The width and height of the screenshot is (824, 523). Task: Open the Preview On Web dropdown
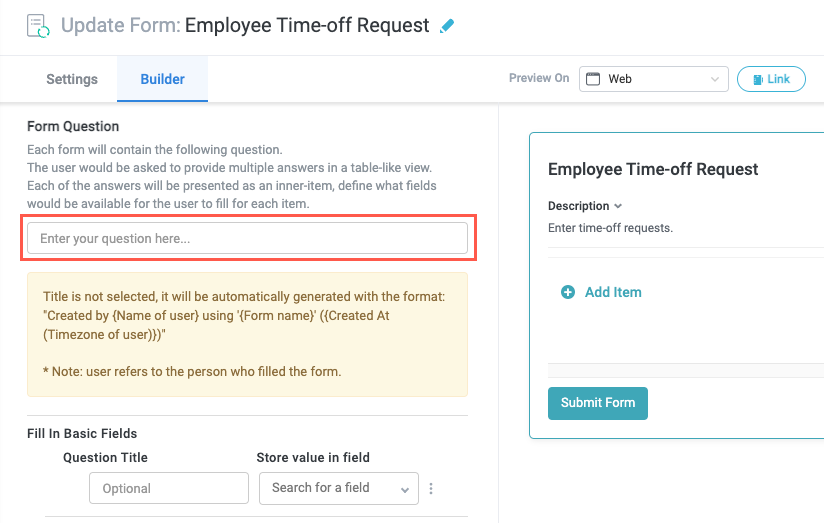(x=654, y=79)
